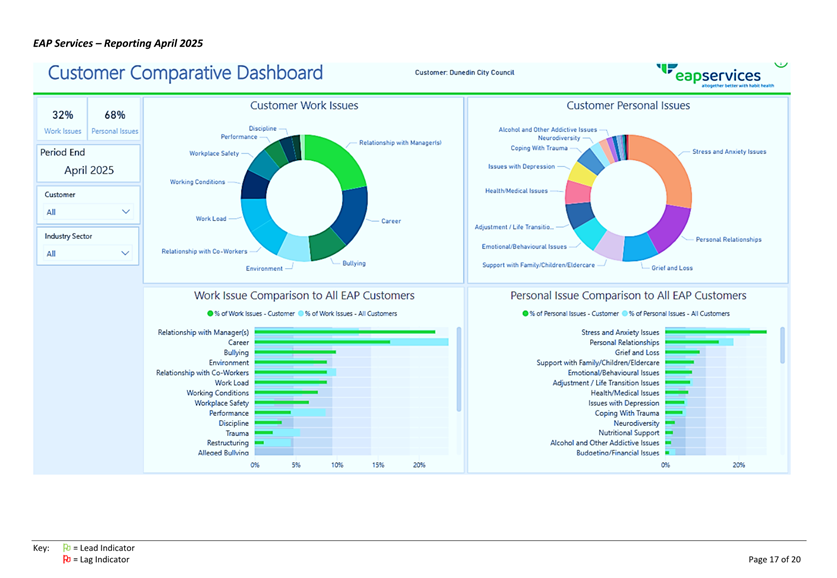837x578 pixels.
Task: Click the personal issue comparison chart scrollbar
Action: 782,347
